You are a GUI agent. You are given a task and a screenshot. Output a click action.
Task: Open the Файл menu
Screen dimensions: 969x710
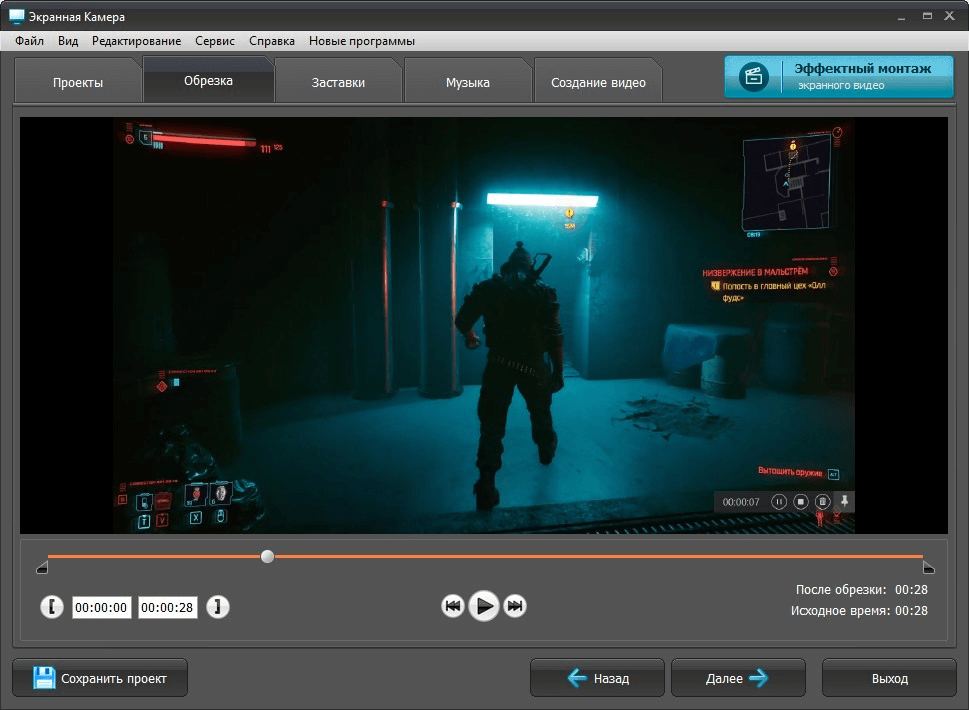click(29, 41)
